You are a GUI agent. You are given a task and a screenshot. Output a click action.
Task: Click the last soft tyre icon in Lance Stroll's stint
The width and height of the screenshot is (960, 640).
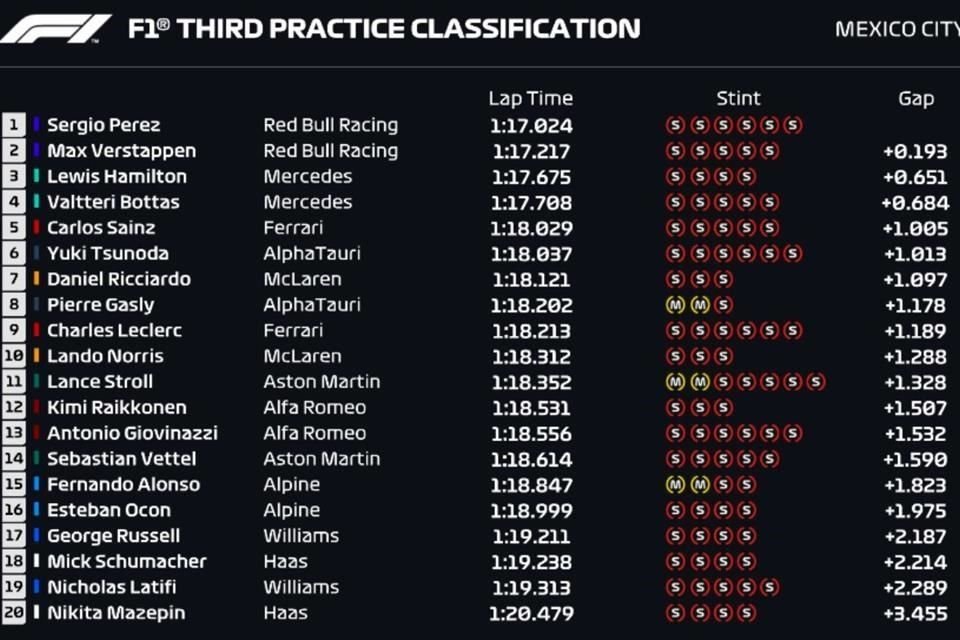click(x=816, y=382)
